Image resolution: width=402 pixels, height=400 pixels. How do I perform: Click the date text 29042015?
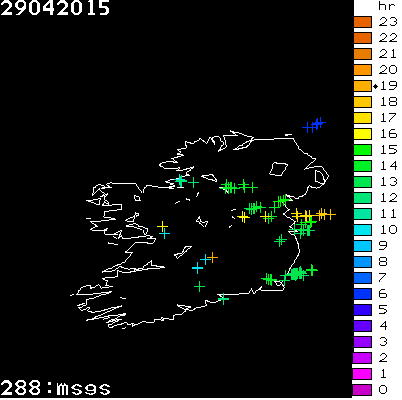pos(55,8)
